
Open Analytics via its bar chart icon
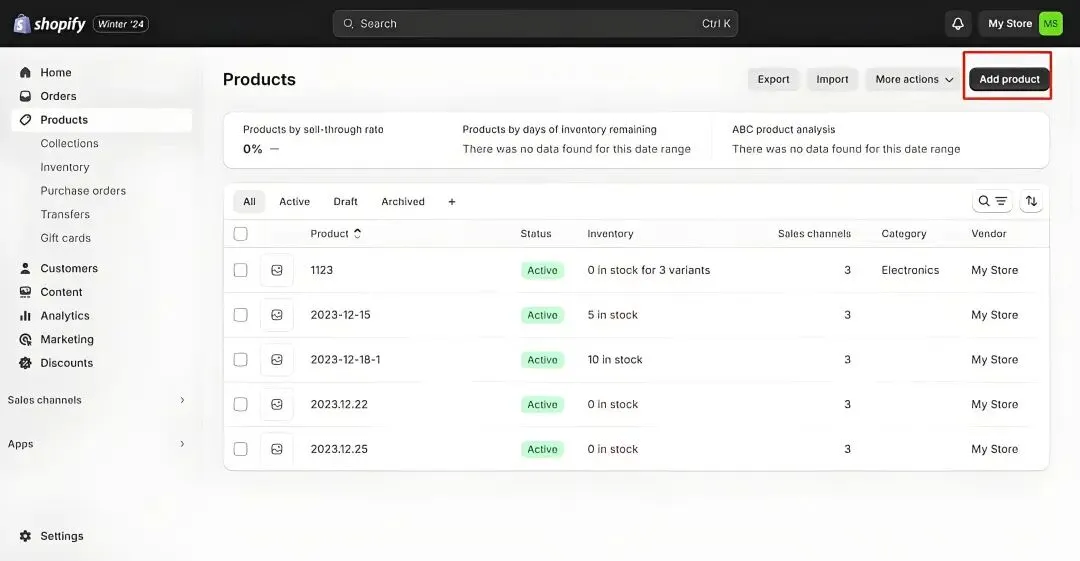click(25, 316)
